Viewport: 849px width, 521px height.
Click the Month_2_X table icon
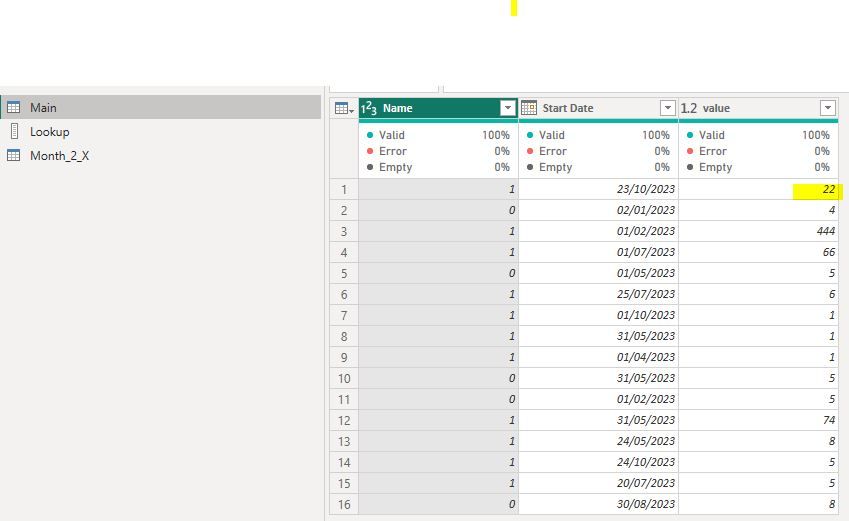coord(14,155)
